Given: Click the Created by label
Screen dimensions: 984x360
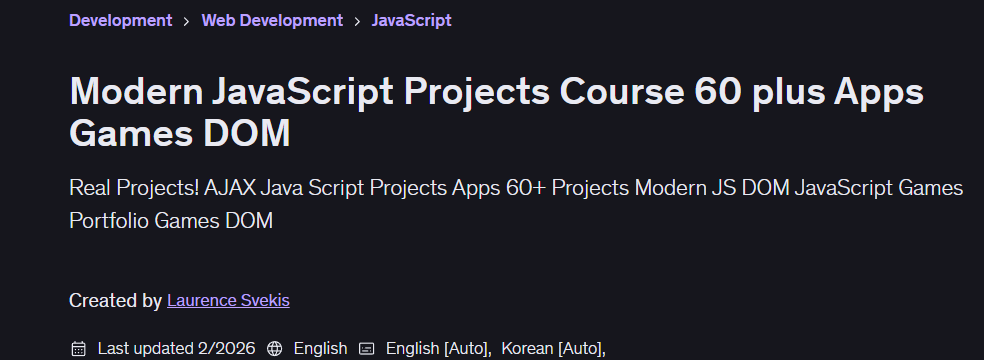Looking at the screenshot, I should click(115, 300).
